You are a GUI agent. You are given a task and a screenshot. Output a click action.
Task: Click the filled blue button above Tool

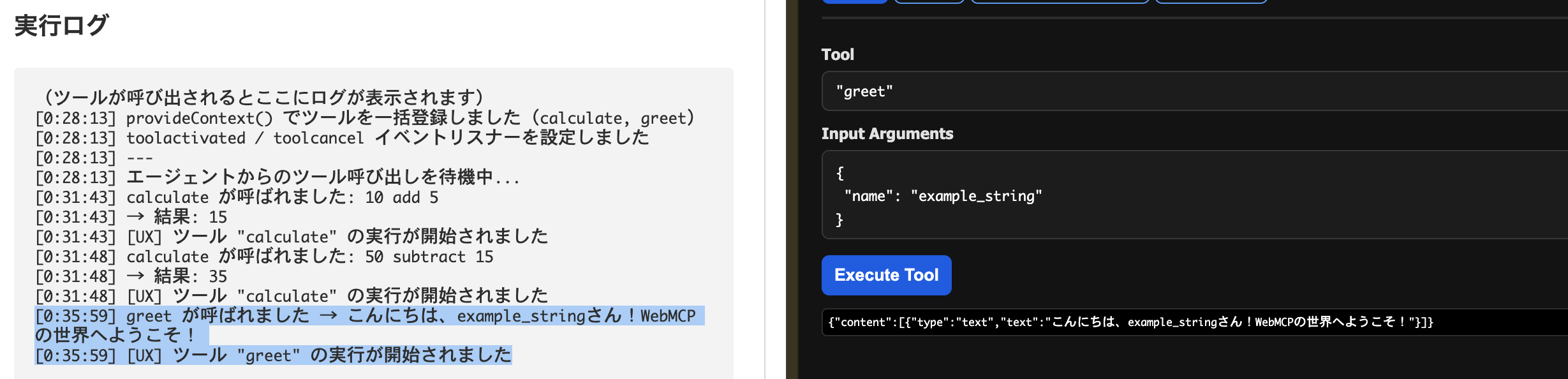[x=854, y=1]
